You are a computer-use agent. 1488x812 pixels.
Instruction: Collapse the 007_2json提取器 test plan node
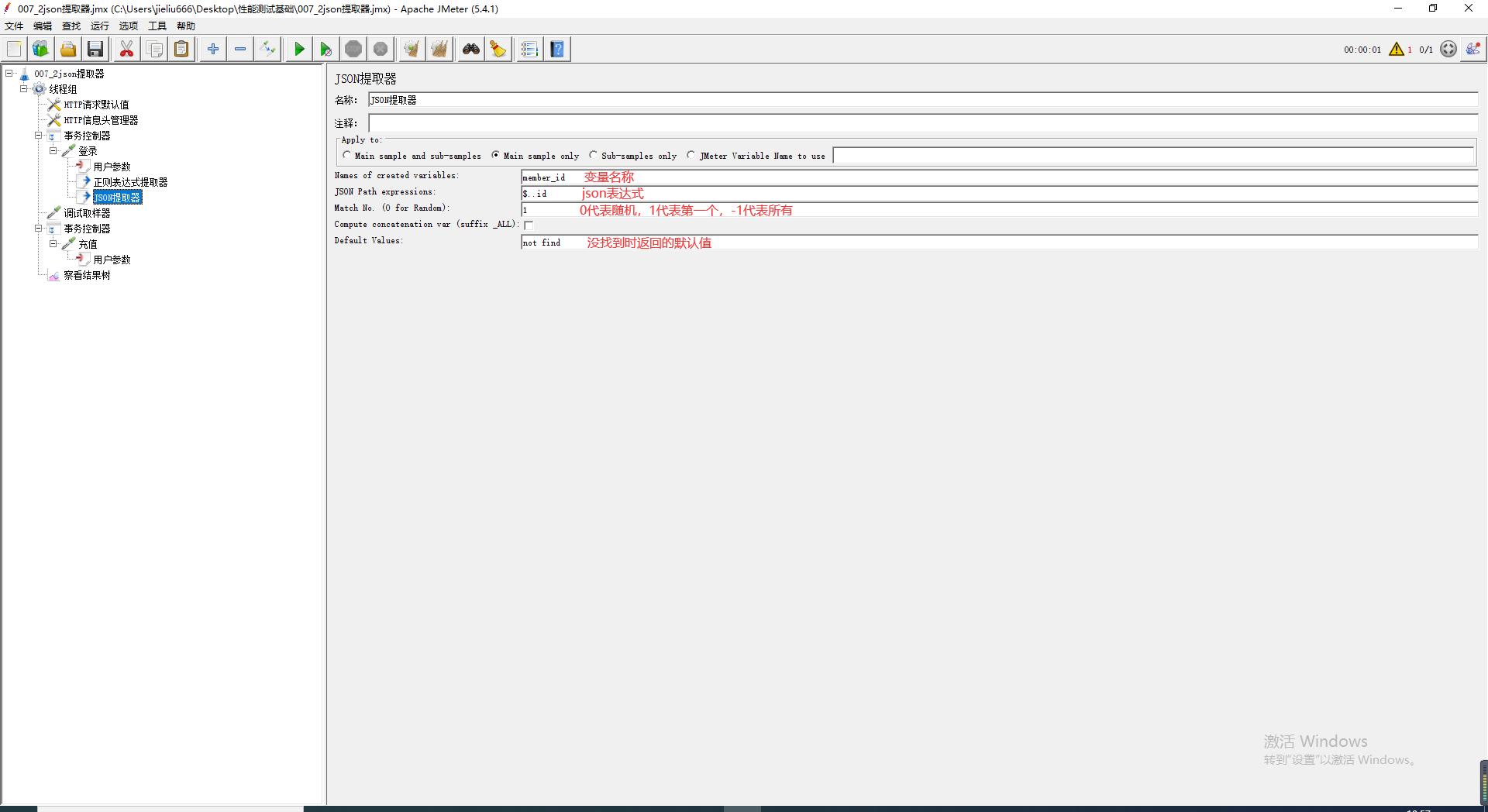pos(9,74)
